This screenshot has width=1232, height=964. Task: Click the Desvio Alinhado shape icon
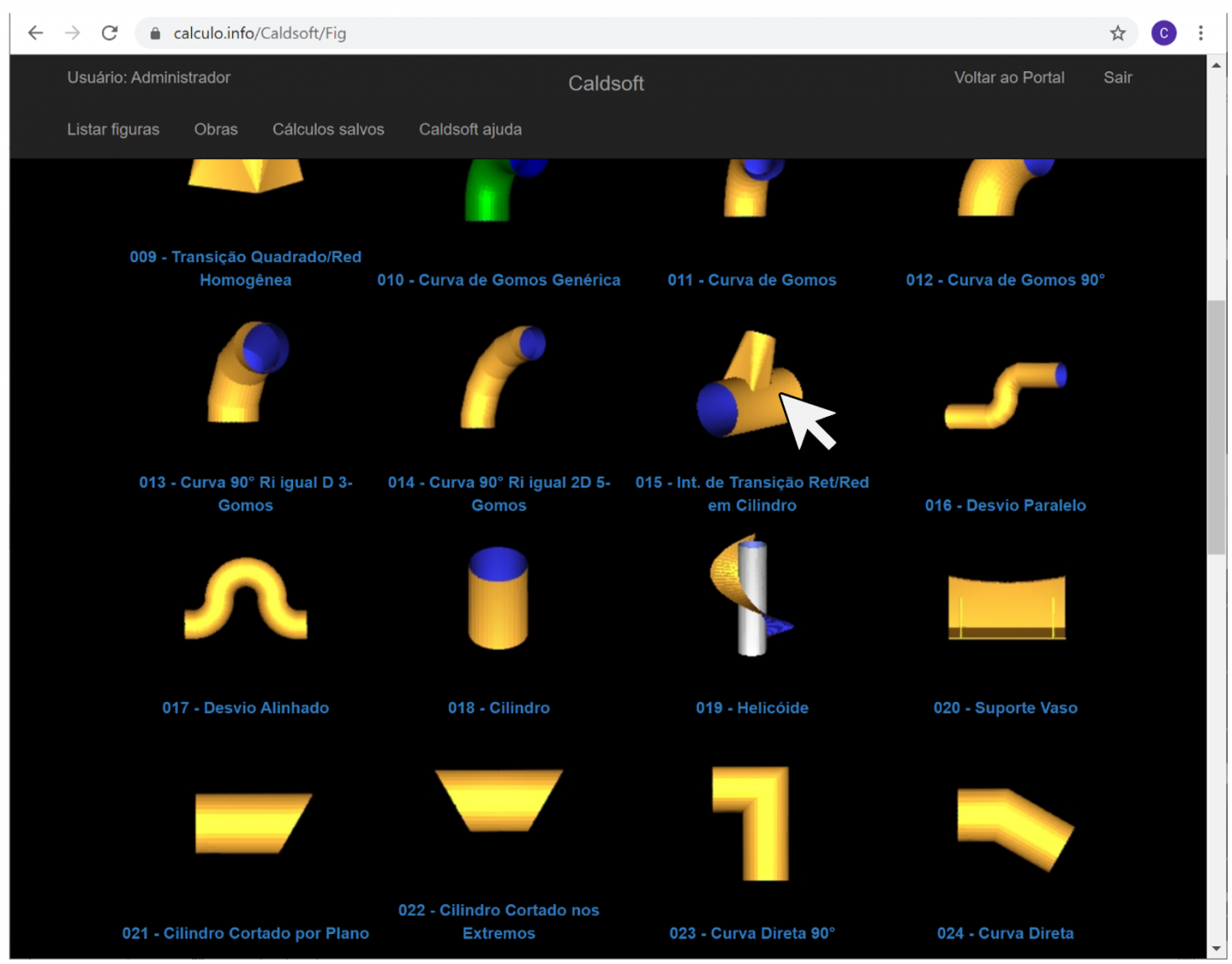pyautogui.click(x=246, y=598)
